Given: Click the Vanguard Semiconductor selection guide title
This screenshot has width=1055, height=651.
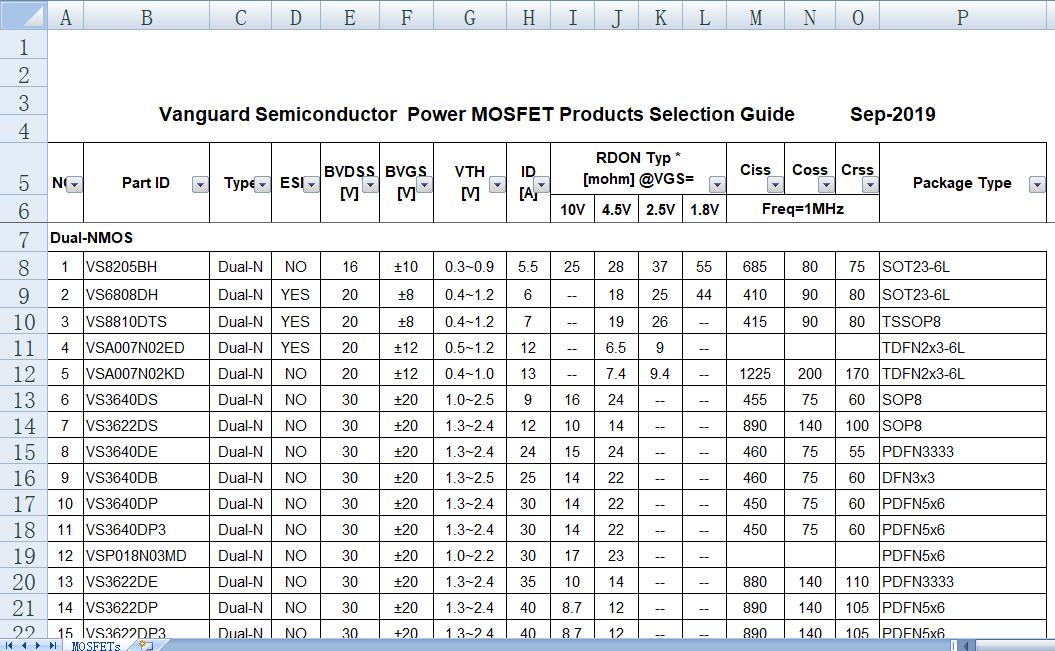Looking at the screenshot, I should pos(476,114).
